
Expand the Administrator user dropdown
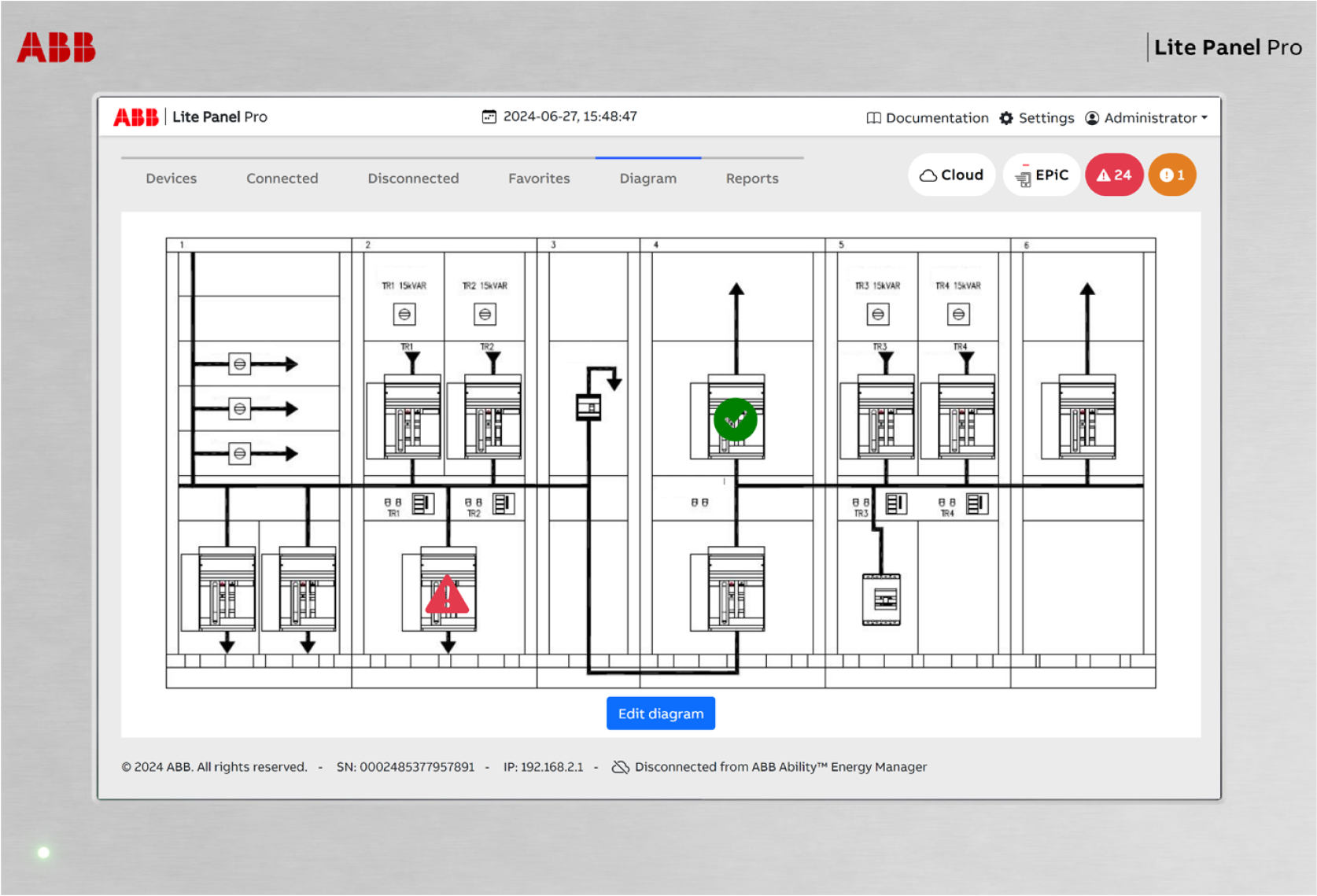pos(1145,118)
